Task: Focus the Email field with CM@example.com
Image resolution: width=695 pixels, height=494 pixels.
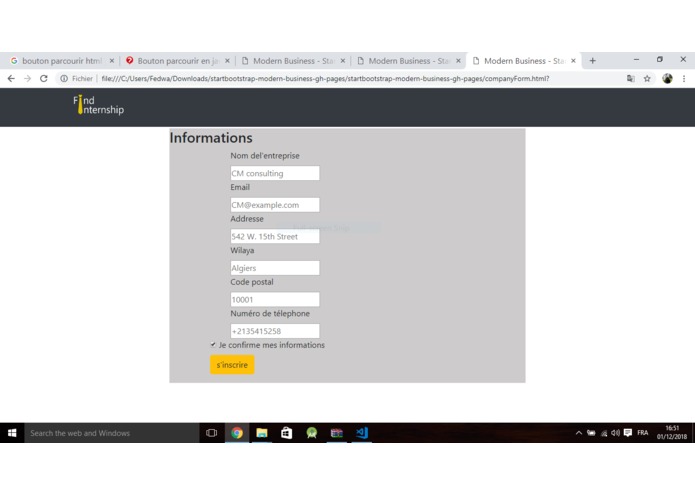Action: (275, 205)
